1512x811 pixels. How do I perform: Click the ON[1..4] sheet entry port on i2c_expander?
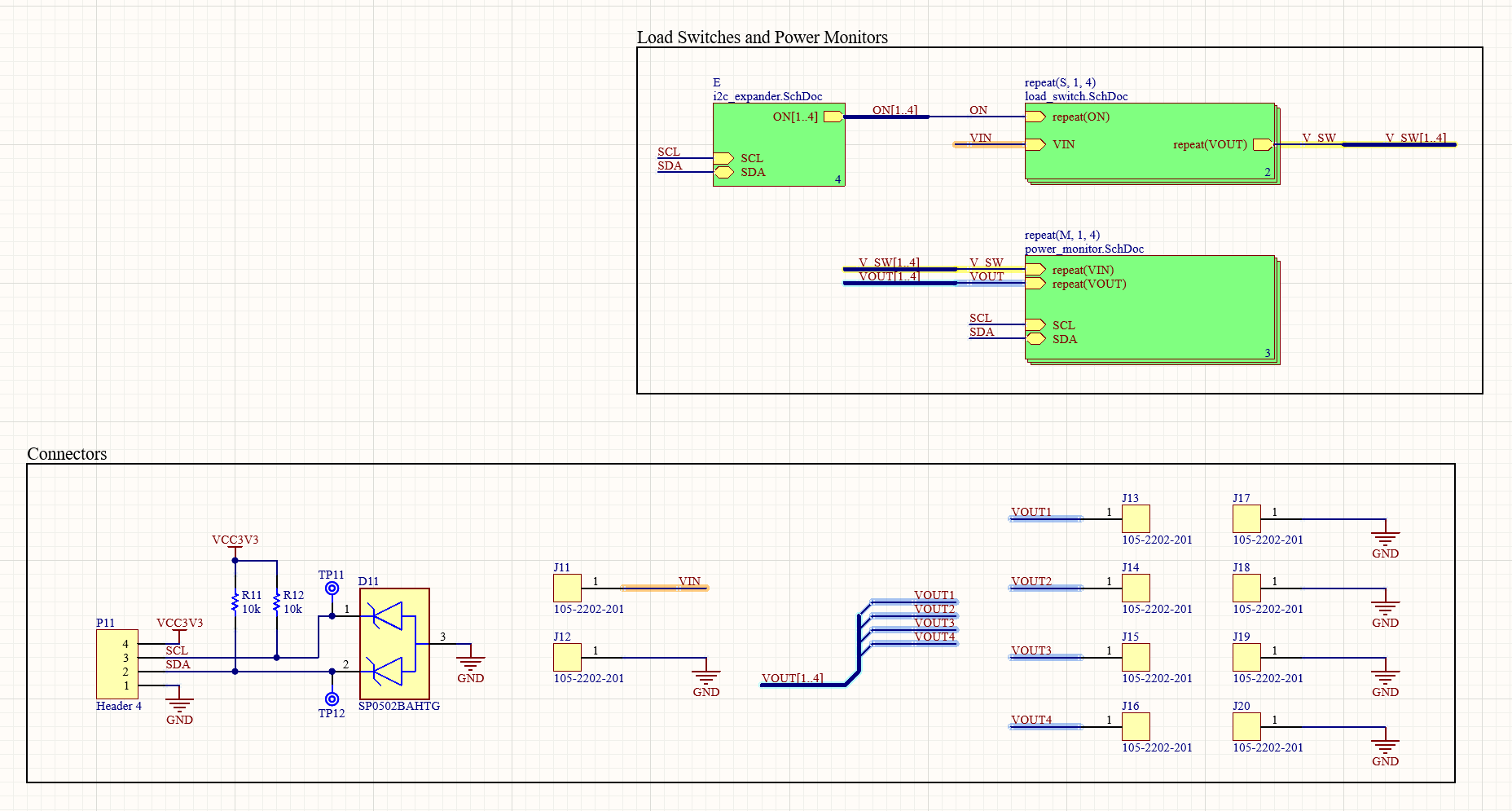coord(833,117)
